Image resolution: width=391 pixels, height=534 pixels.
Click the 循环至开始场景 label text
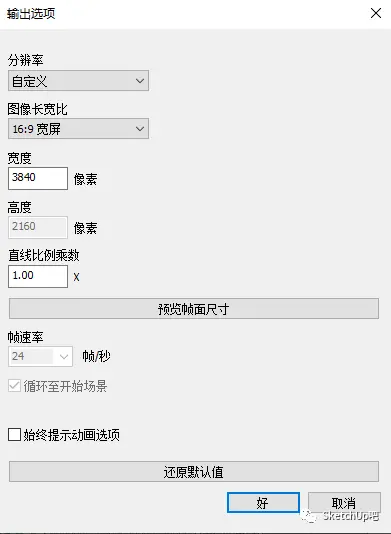65,386
